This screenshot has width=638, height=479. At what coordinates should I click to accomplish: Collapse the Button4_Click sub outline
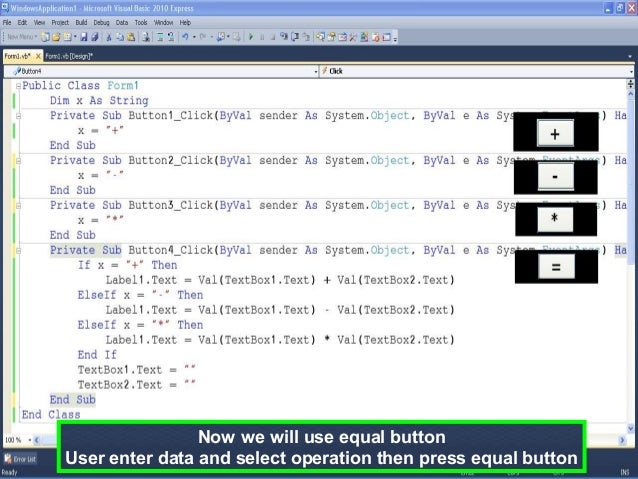[x=18, y=250]
